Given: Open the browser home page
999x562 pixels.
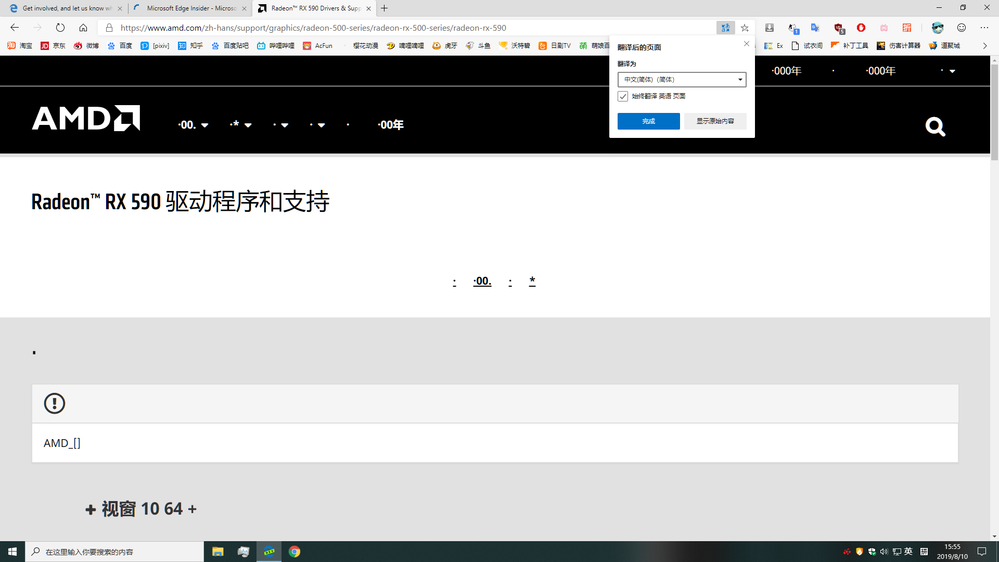Looking at the screenshot, I should click(83, 27).
